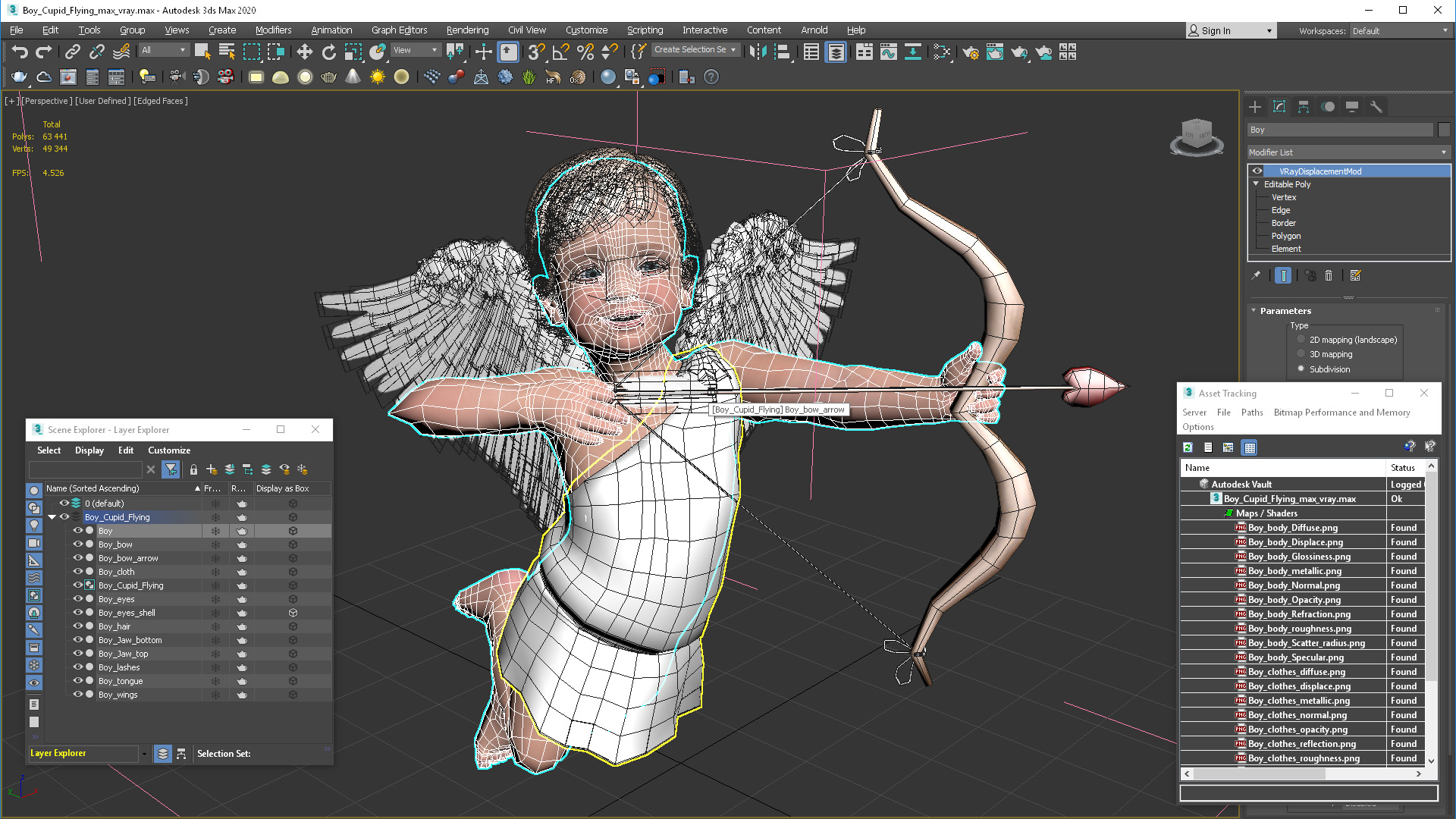The width and height of the screenshot is (1456, 819).
Task: Open Paths menu in Asset Tracking
Action: click(x=1252, y=413)
